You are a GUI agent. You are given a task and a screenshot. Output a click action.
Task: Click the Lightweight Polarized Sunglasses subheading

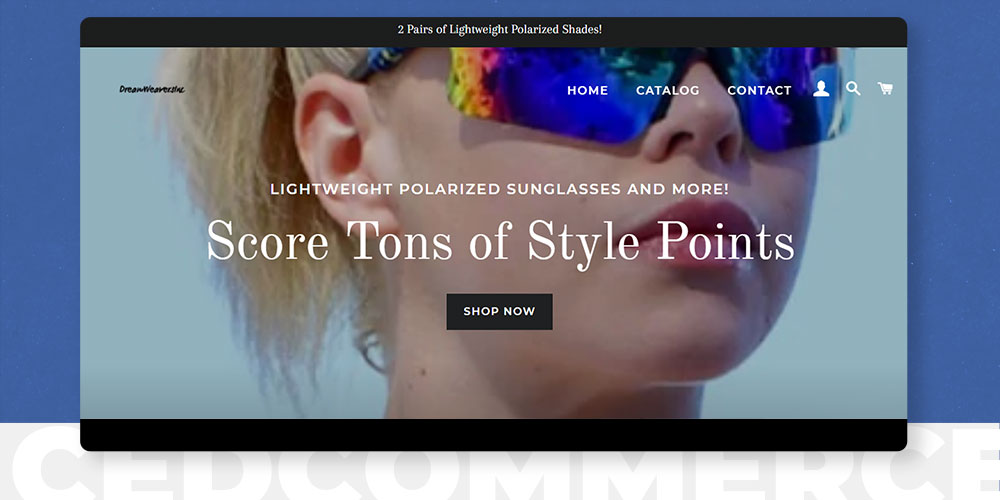[x=499, y=189]
